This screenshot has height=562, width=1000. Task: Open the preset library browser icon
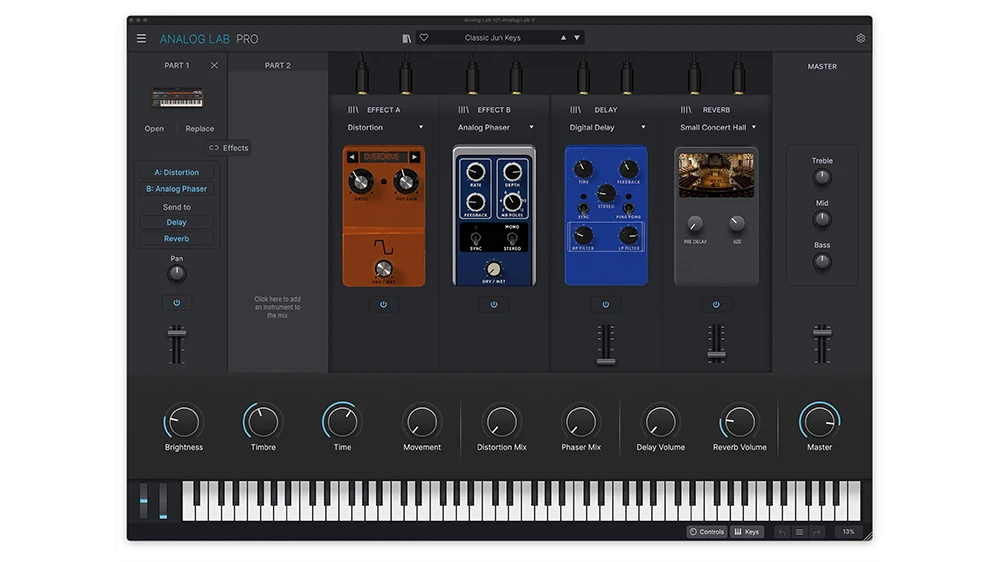tap(406, 38)
